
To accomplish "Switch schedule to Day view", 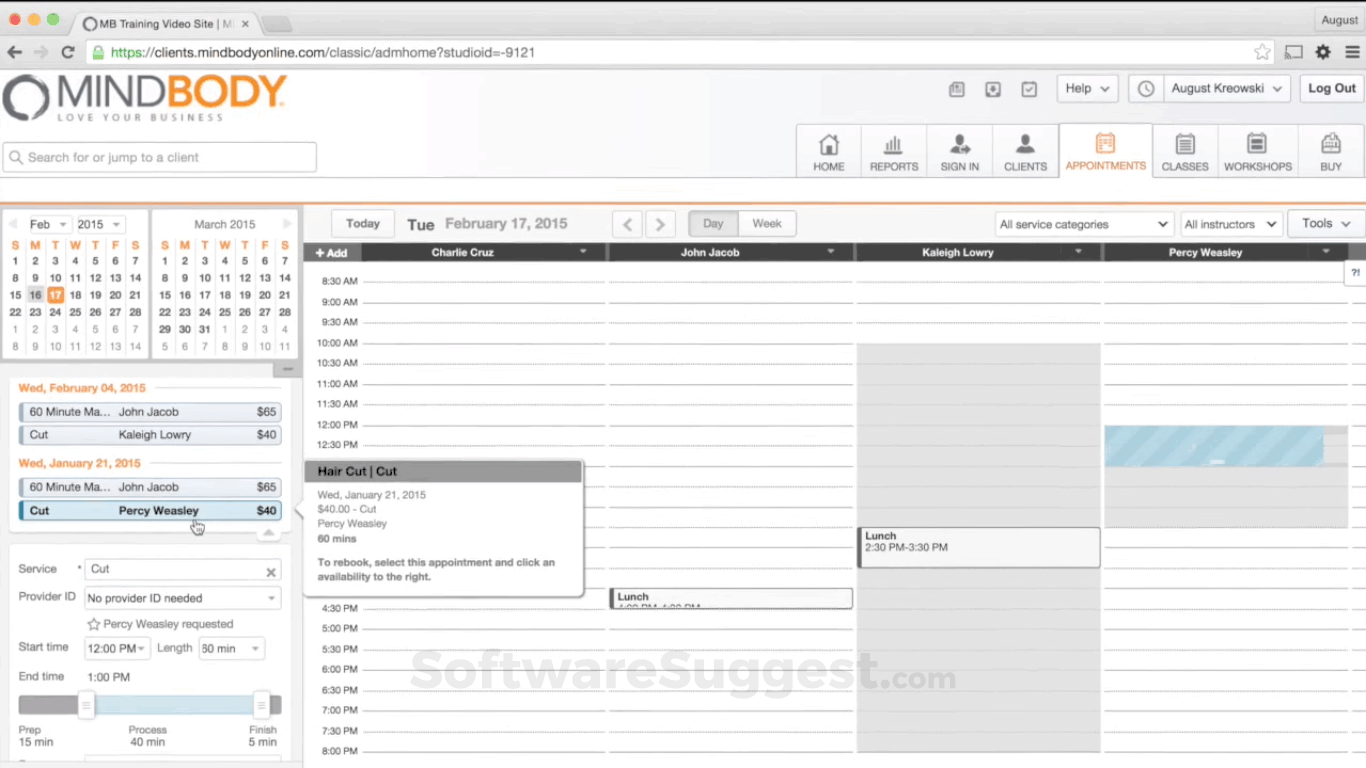I will 713,224.
